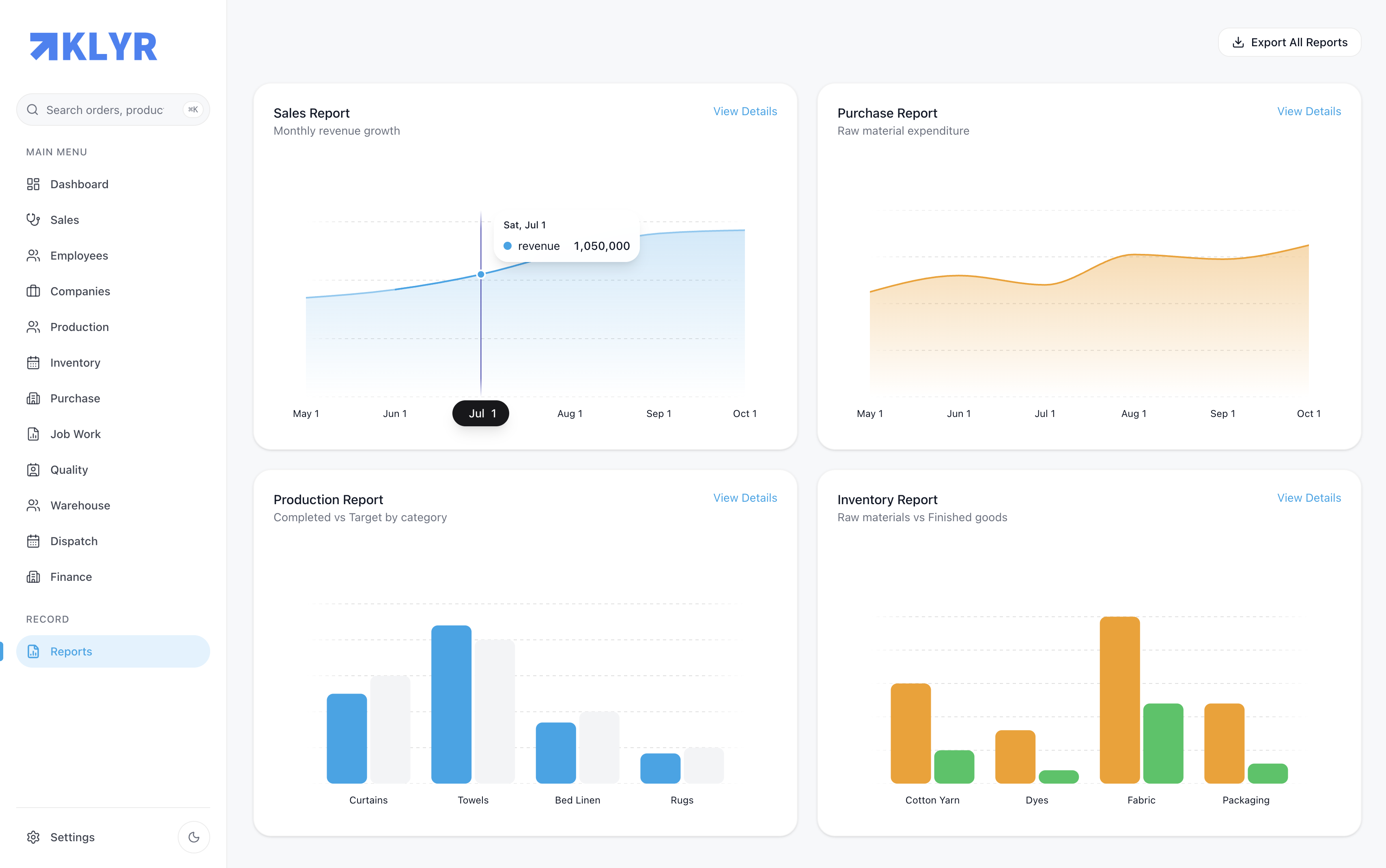
Task: Open View Details for Inventory Report
Action: point(1309,498)
